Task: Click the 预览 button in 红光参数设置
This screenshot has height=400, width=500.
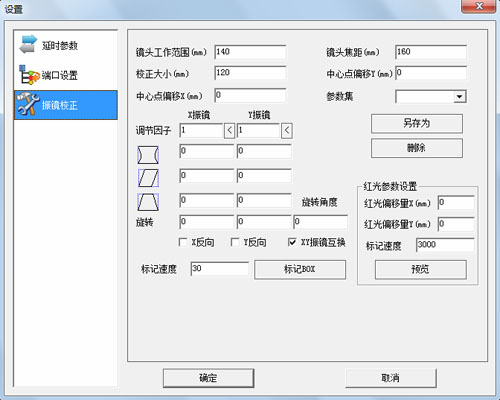Action: [x=420, y=269]
